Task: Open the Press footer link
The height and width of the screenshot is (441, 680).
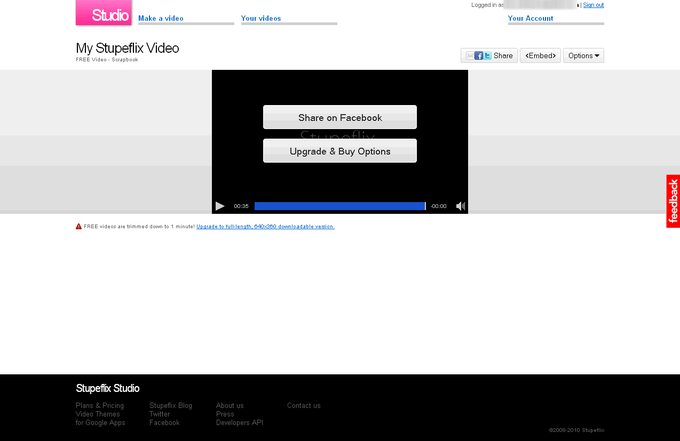Action: tap(225, 414)
